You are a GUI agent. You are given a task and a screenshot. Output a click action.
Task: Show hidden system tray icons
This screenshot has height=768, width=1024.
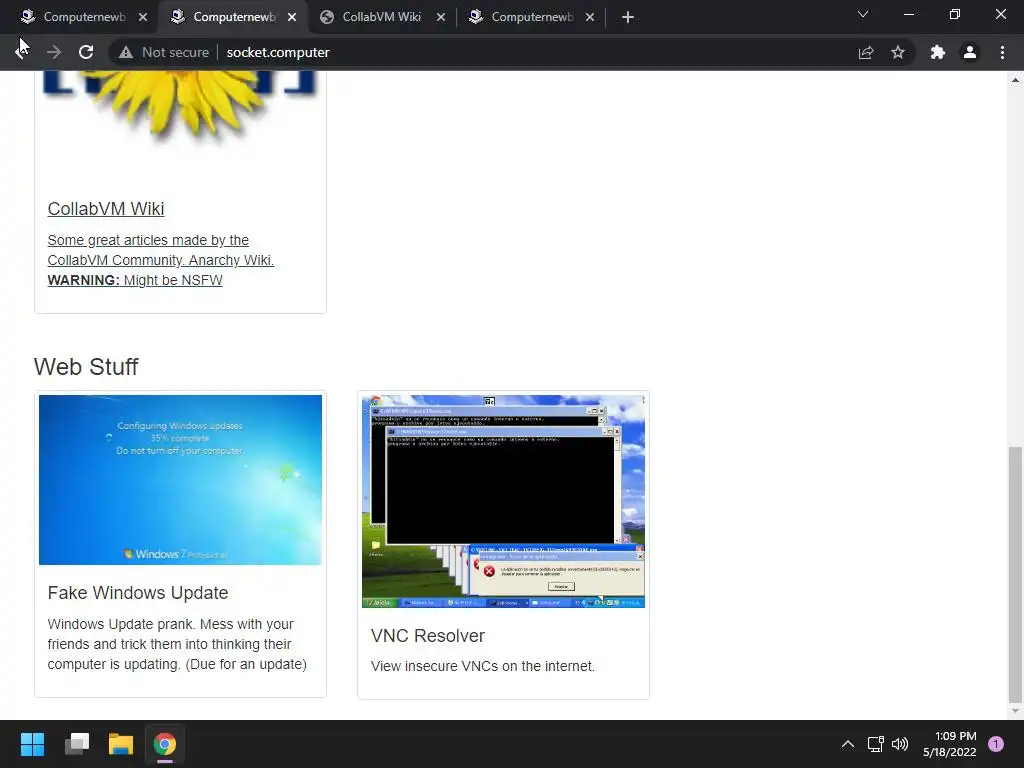848,744
